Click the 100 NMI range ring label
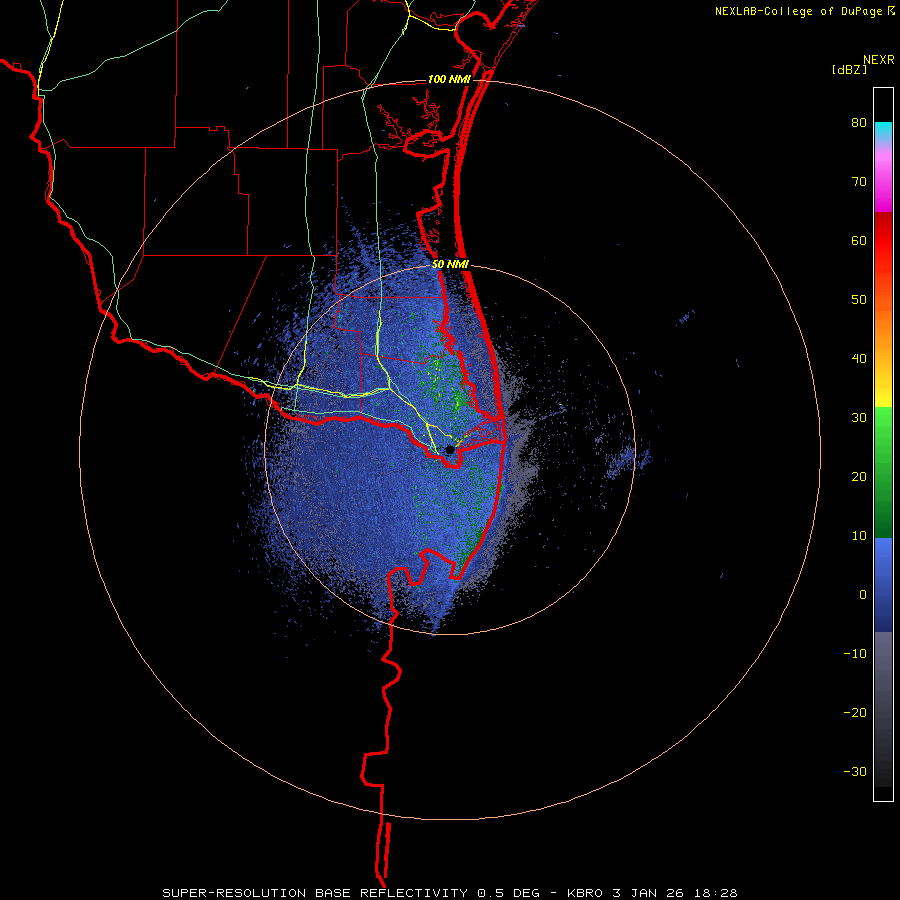The height and width of the screenshot is (900, 900). [449, 79]
